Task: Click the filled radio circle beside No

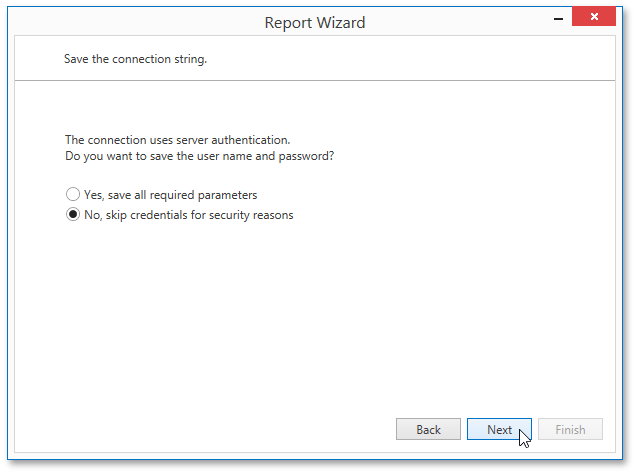Action: (x=73, y=214)
